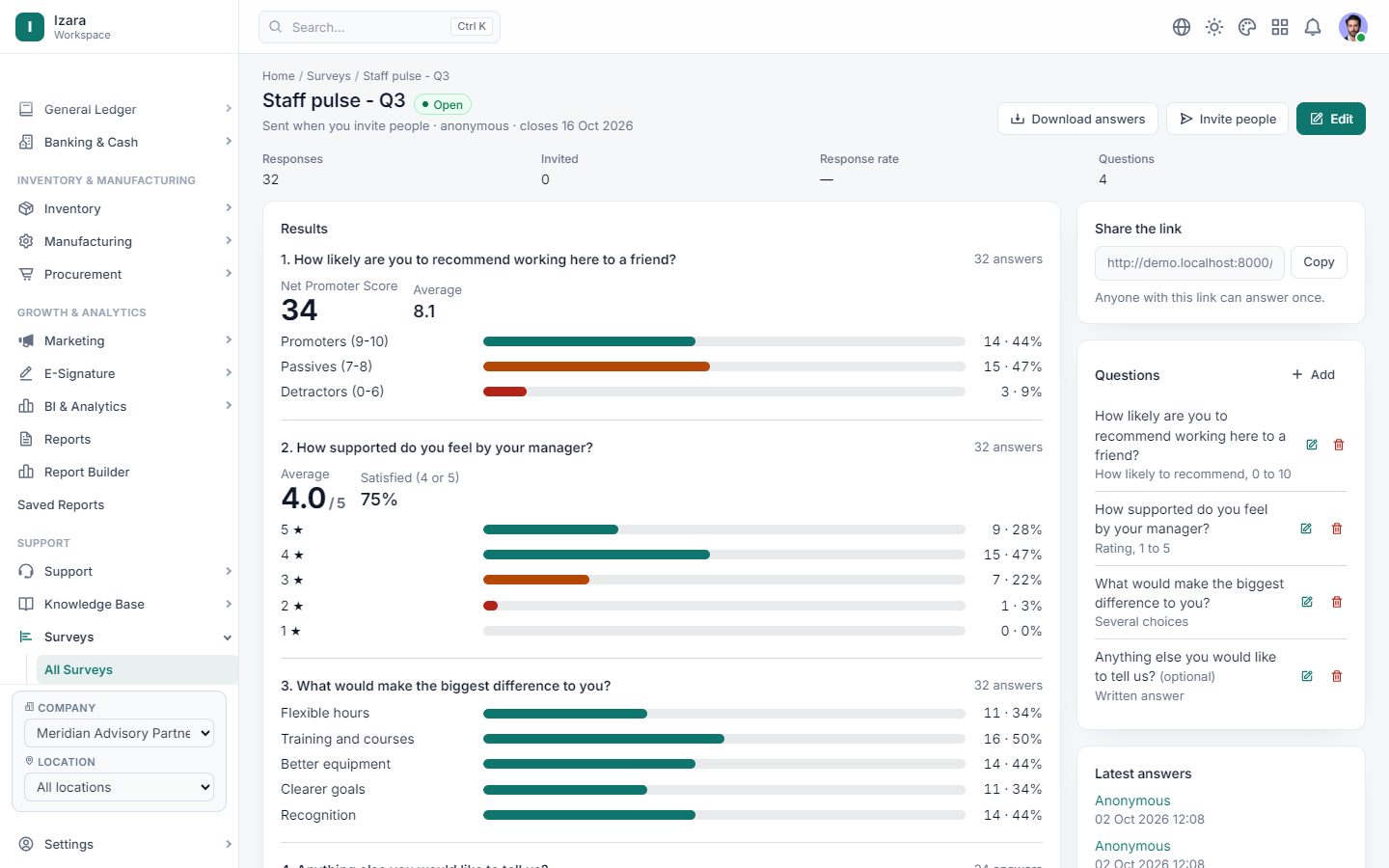Open the first Anonymous latest answer
The height and width of the screenshot is (868, 1389).
pos(1132,800)
